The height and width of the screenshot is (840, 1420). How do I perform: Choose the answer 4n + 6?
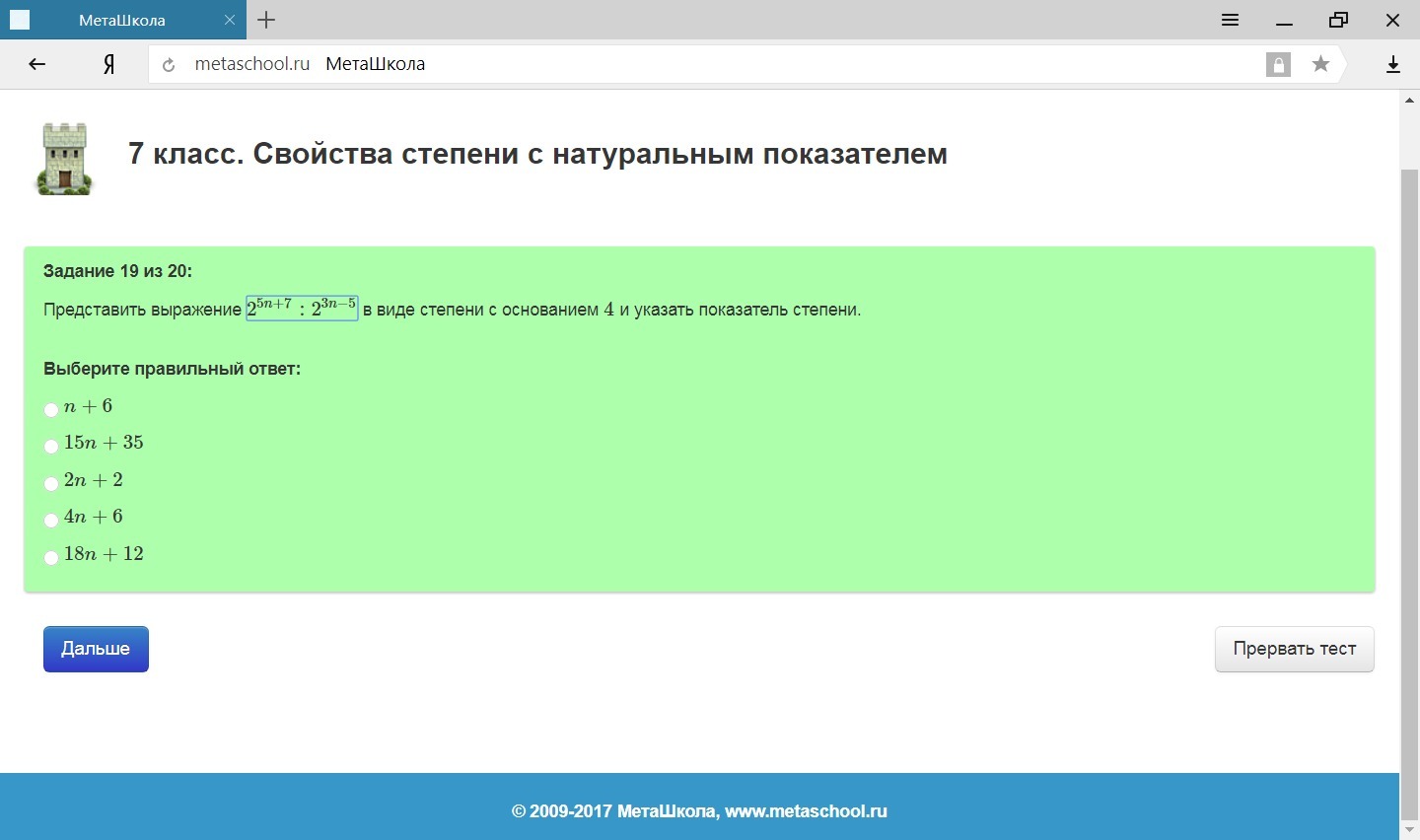click(x=51, y=520)
